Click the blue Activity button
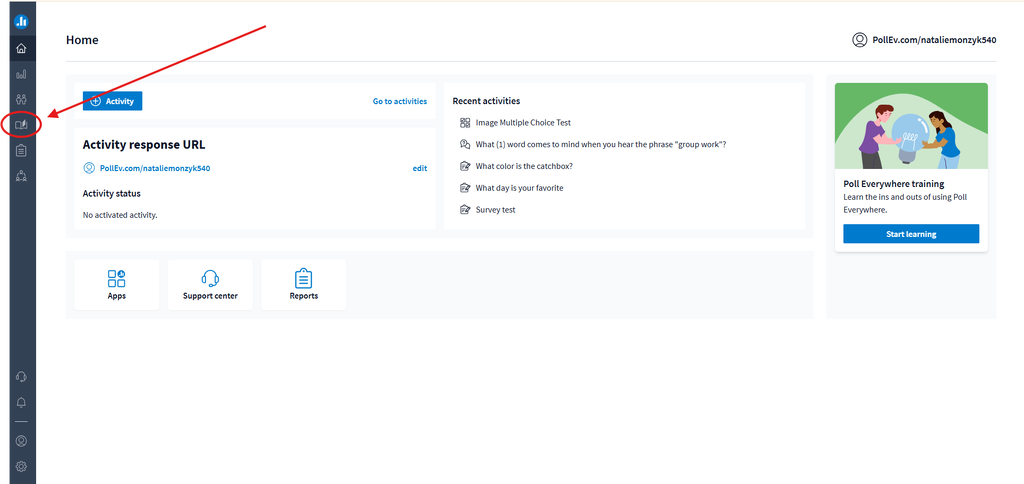This screenshot has height=484, width=1024. coord(113,101)
